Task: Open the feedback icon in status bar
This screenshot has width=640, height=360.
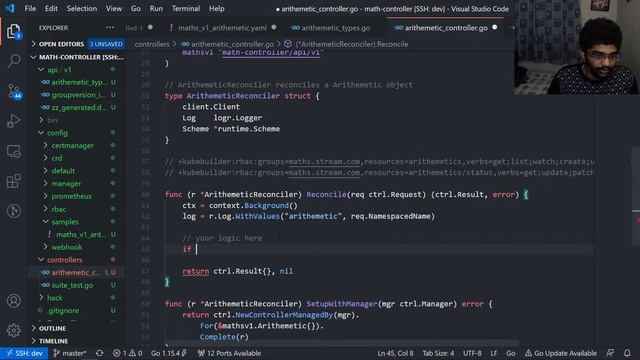Action: (610, 353)
